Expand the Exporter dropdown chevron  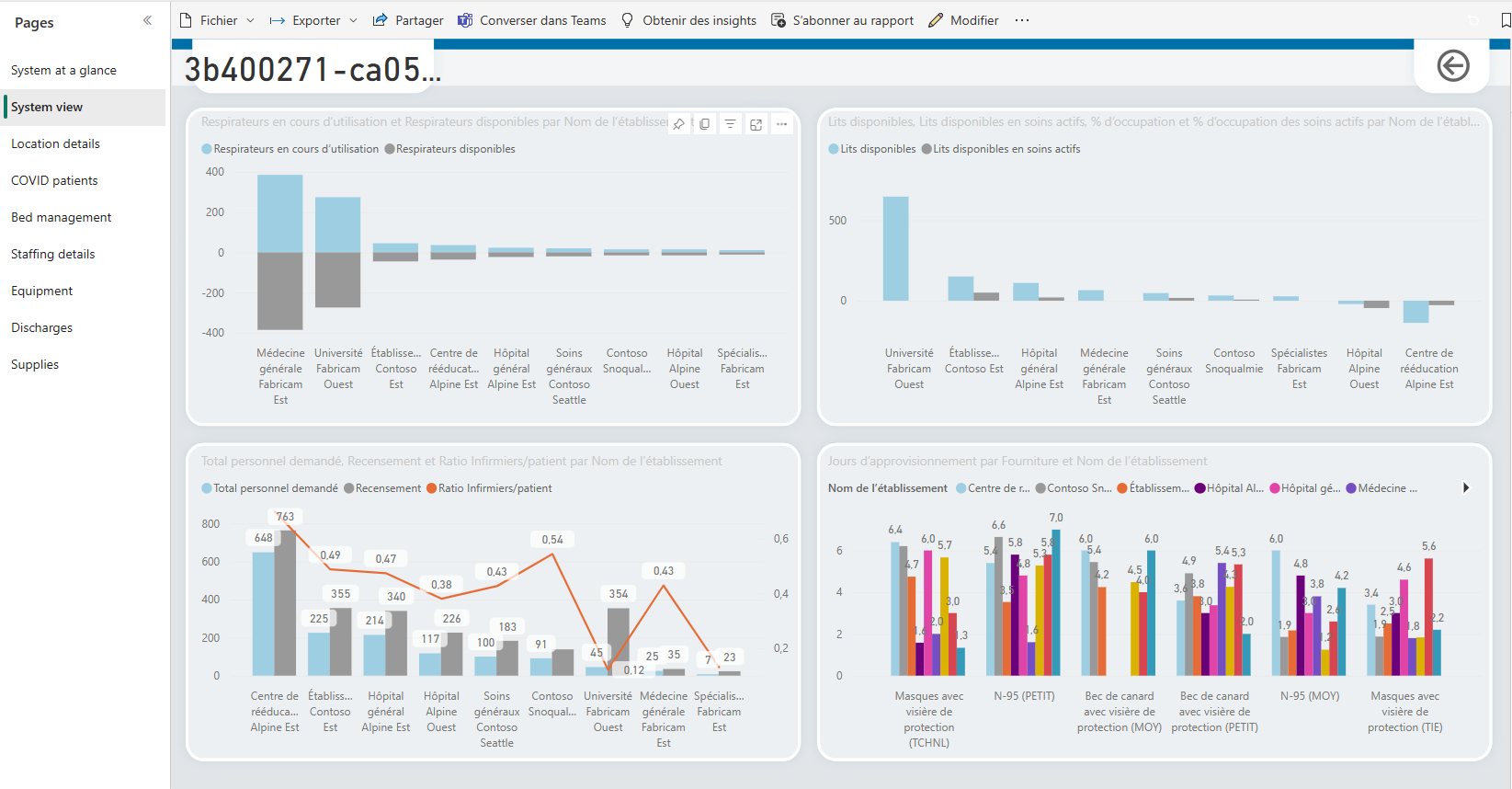[353, 20]
